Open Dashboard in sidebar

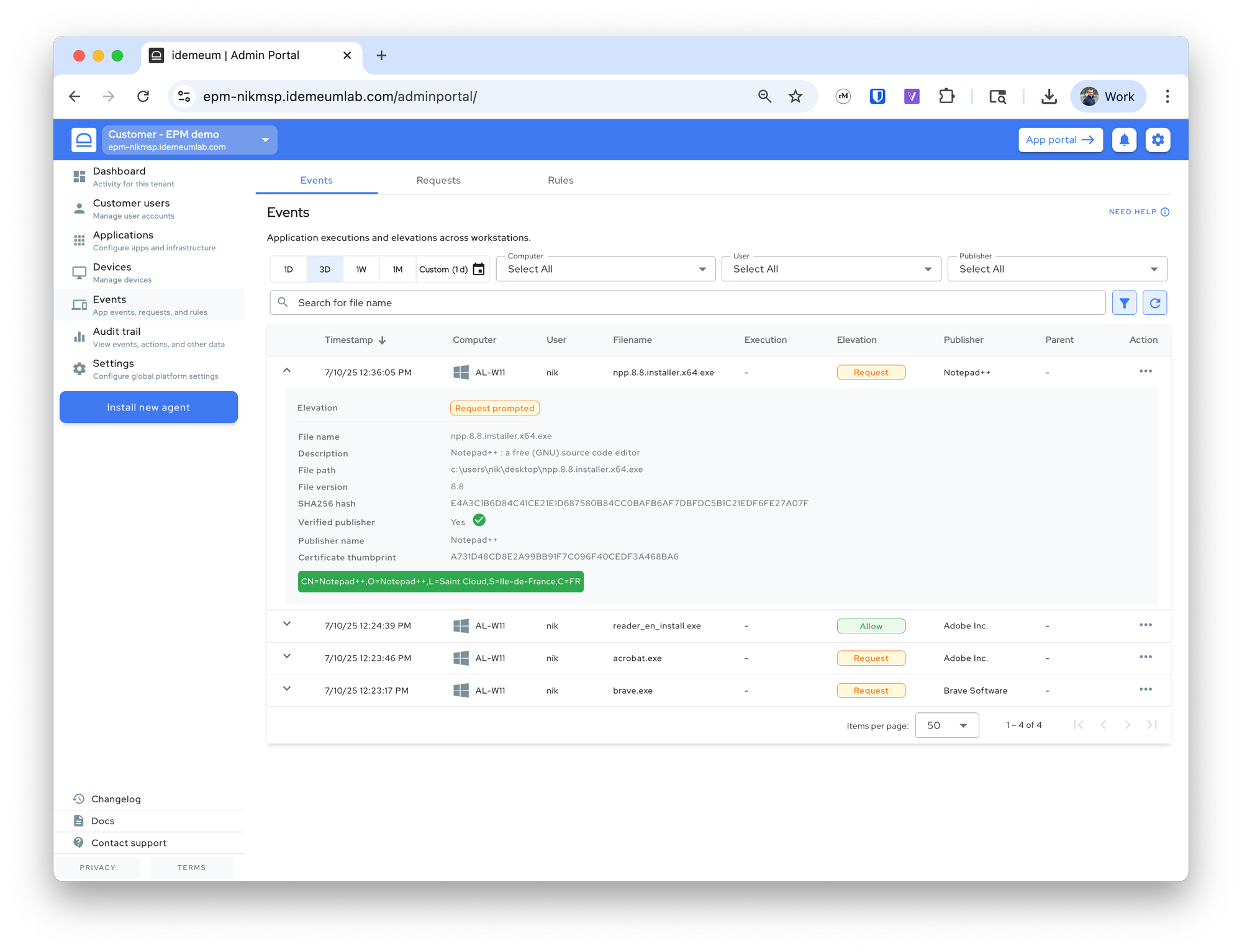click(149, 177)
